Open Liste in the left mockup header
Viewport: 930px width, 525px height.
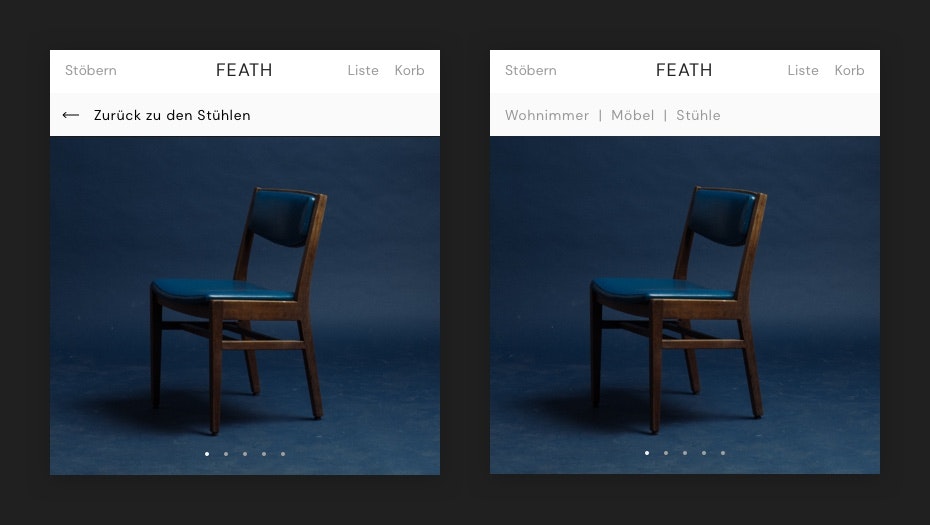tap(363, 70)
